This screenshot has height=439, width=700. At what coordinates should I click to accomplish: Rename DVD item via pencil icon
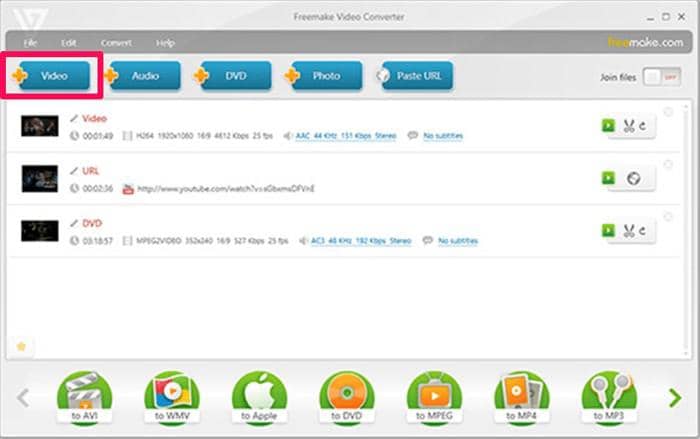[x=74, y=223]
